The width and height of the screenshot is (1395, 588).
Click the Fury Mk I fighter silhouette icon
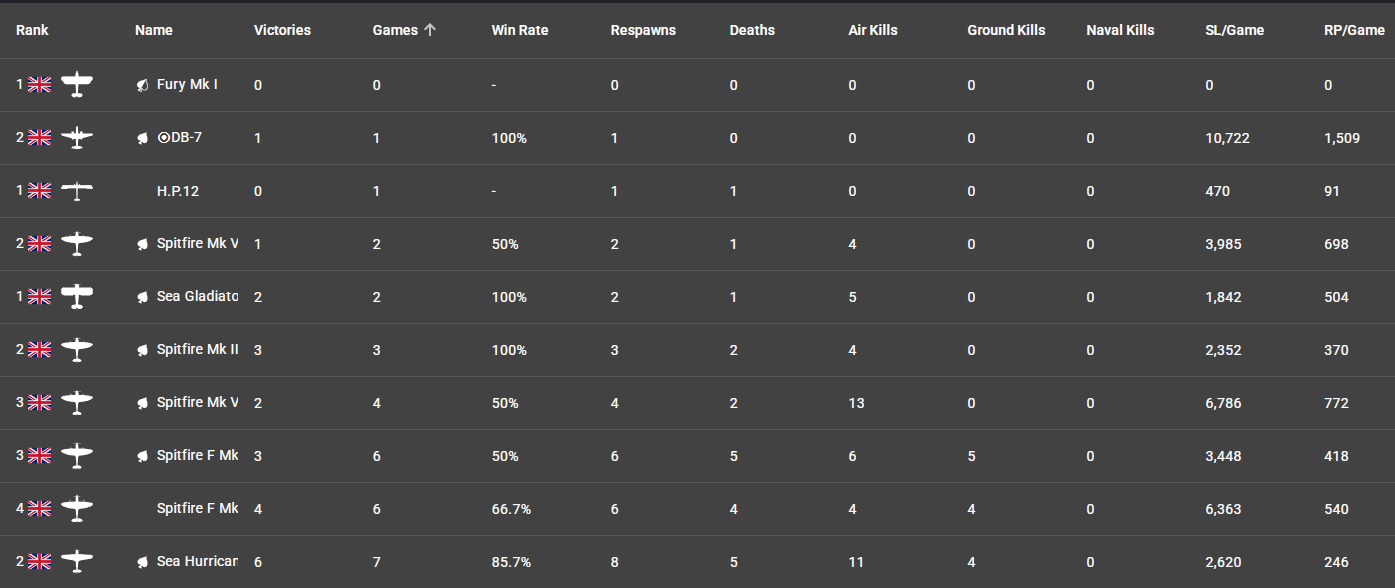77,85
